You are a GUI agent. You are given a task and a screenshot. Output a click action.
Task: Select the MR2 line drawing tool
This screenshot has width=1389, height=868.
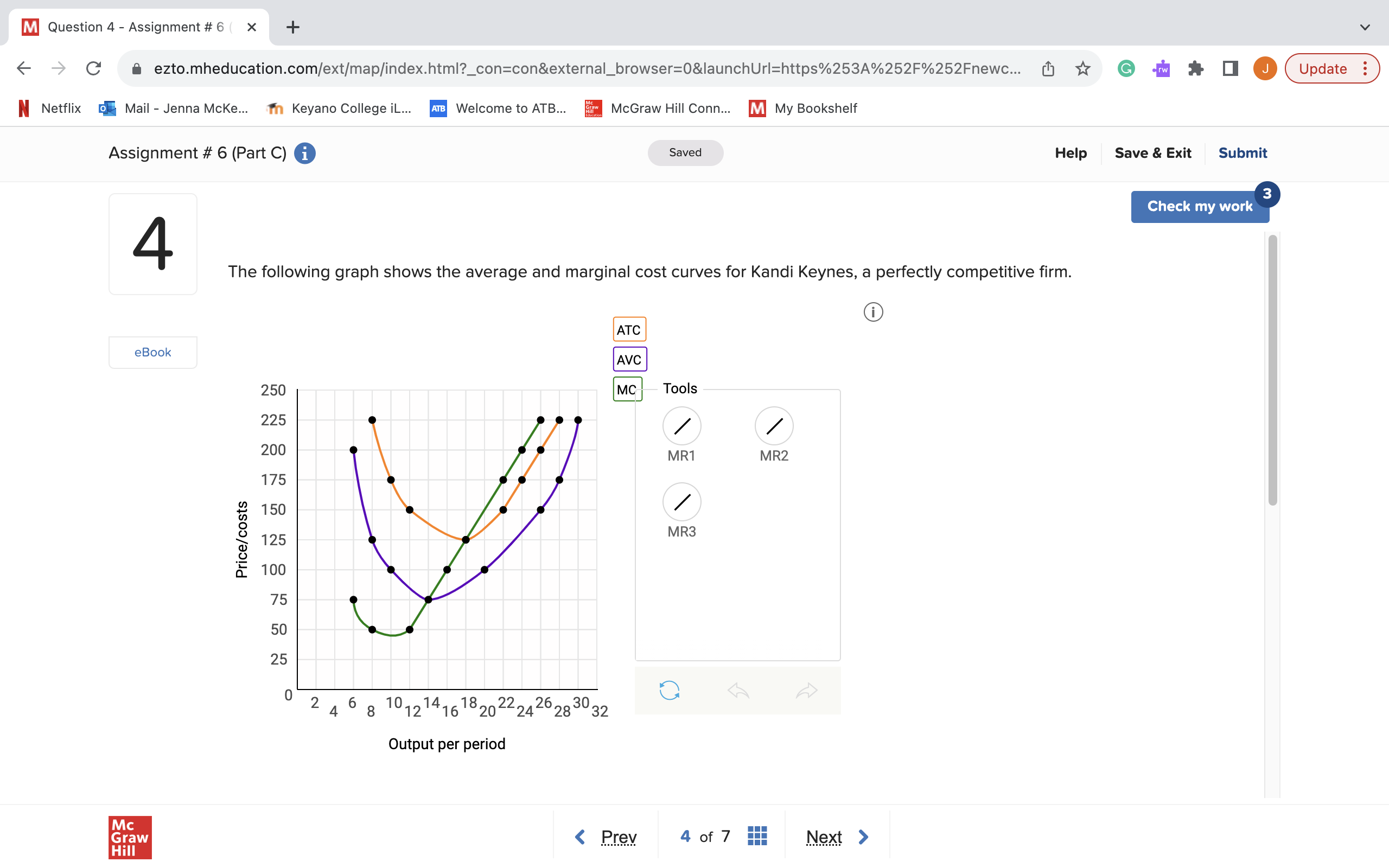click(x=773, y=426)
